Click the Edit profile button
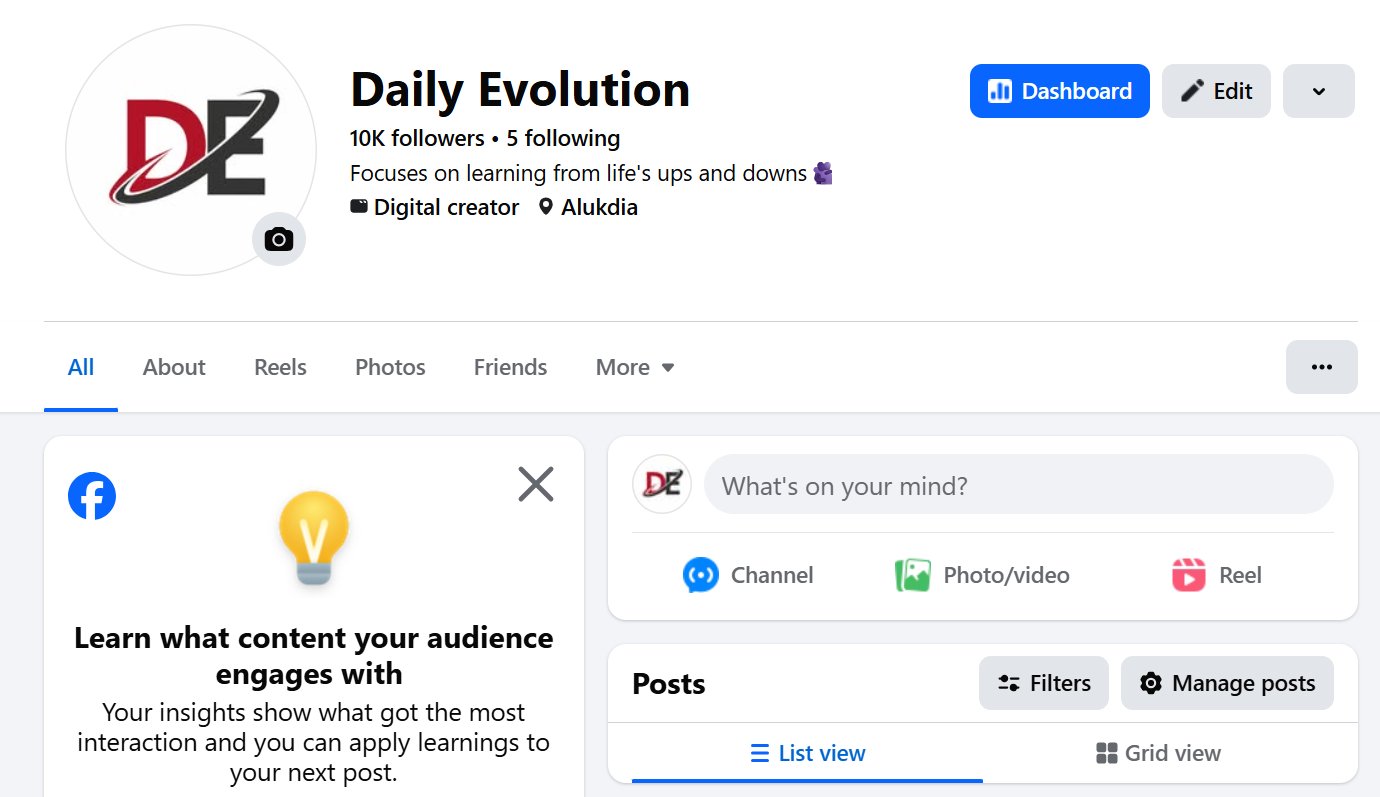Image resolution: width=1380 pixels, height=797 pixels. 1216,91
